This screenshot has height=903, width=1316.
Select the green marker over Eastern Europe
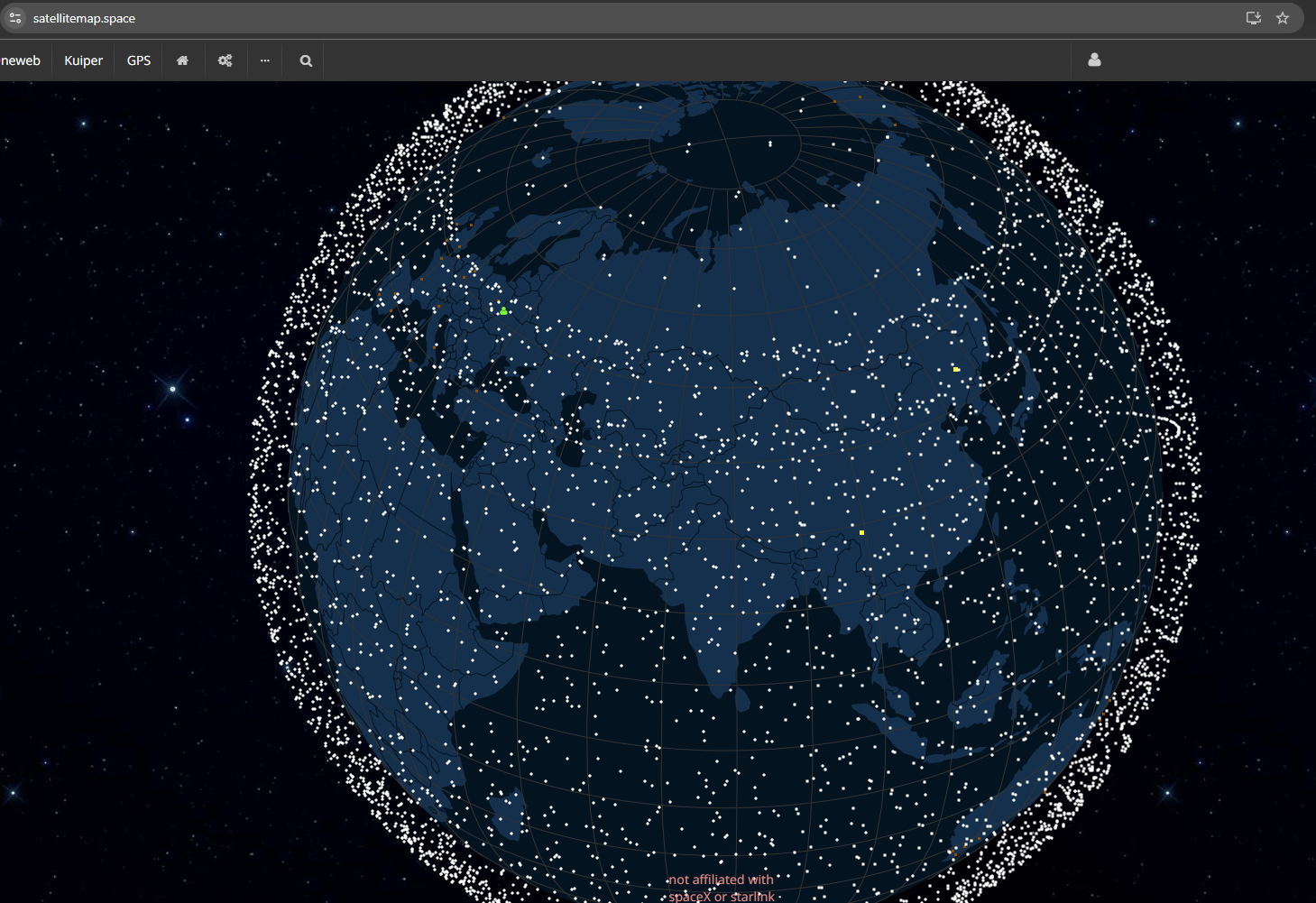tap(503, 311)
